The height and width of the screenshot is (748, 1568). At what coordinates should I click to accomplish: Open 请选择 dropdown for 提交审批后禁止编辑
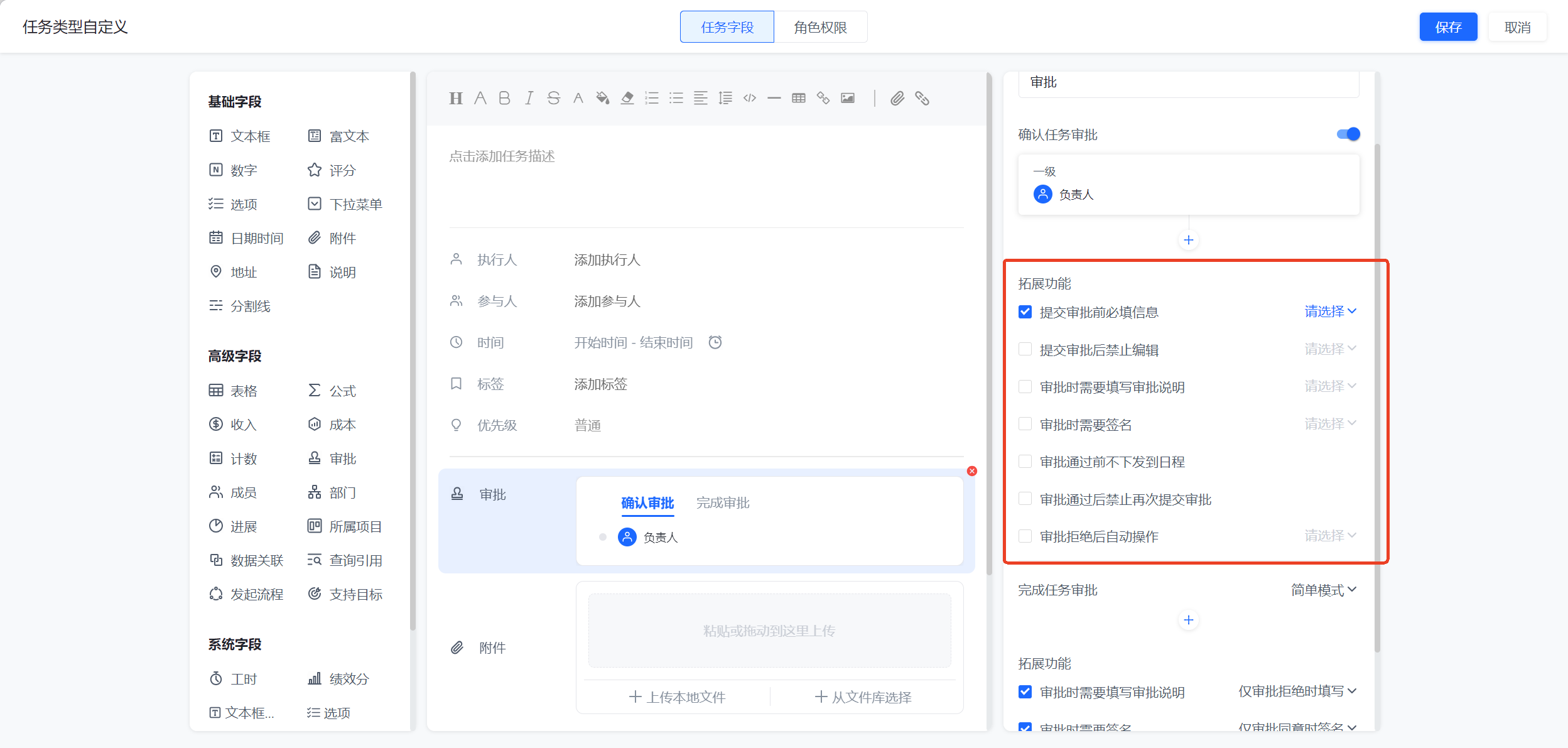tap(1331, 349)
